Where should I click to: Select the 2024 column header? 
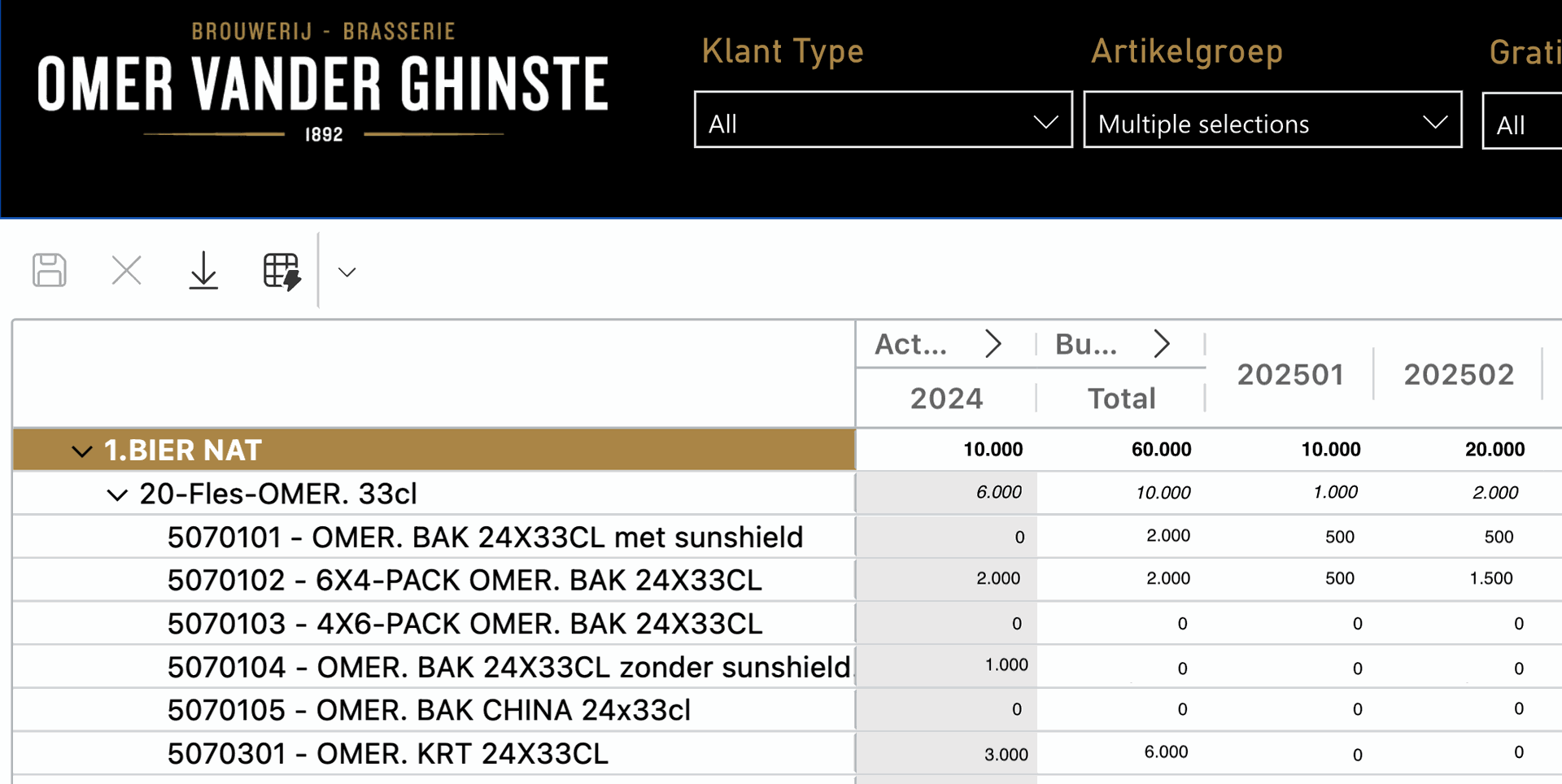946,399
